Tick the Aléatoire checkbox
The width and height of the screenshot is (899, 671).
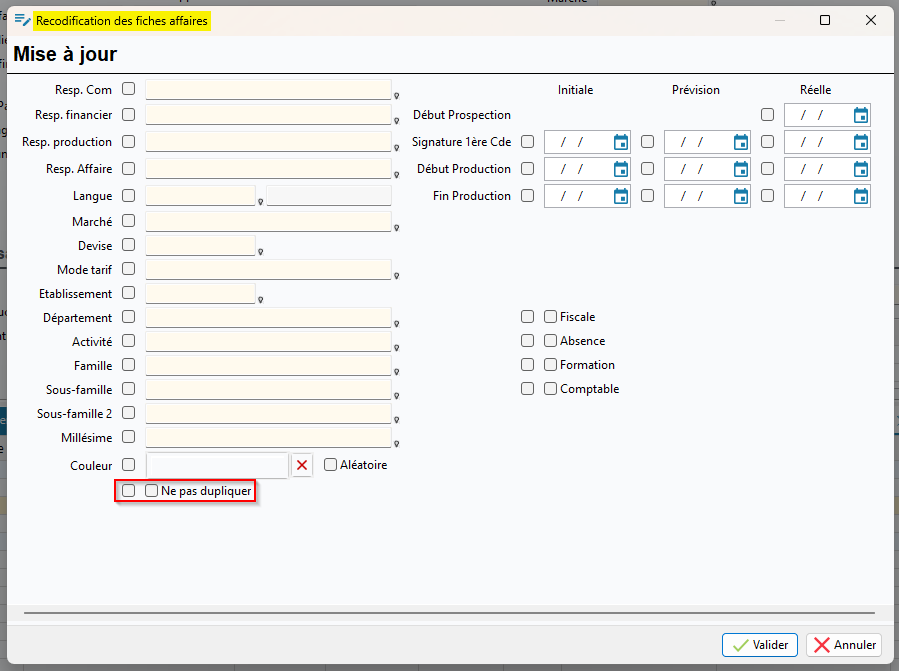click(x=331, y=465)
